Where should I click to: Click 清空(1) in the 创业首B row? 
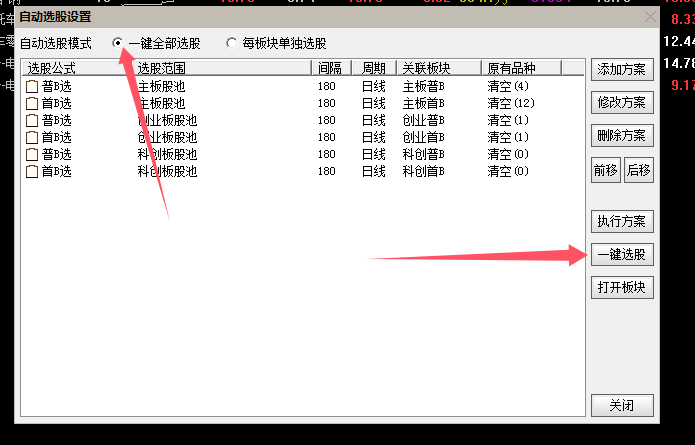508,137
